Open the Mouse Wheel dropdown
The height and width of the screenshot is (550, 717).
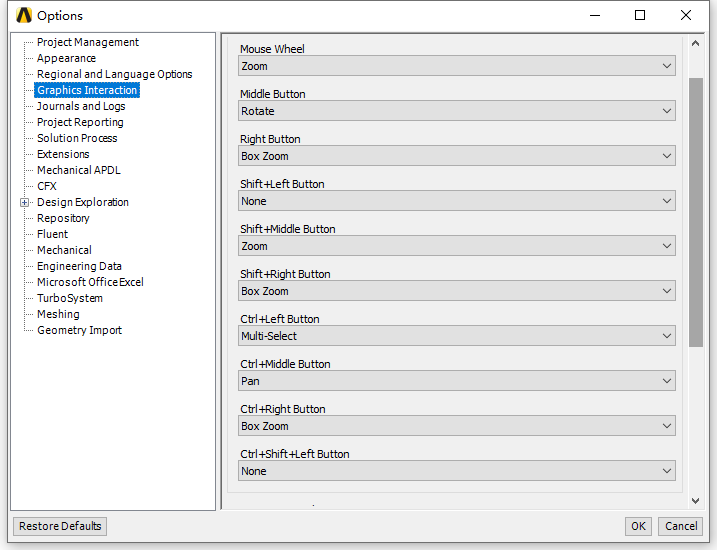pos(456,66)
